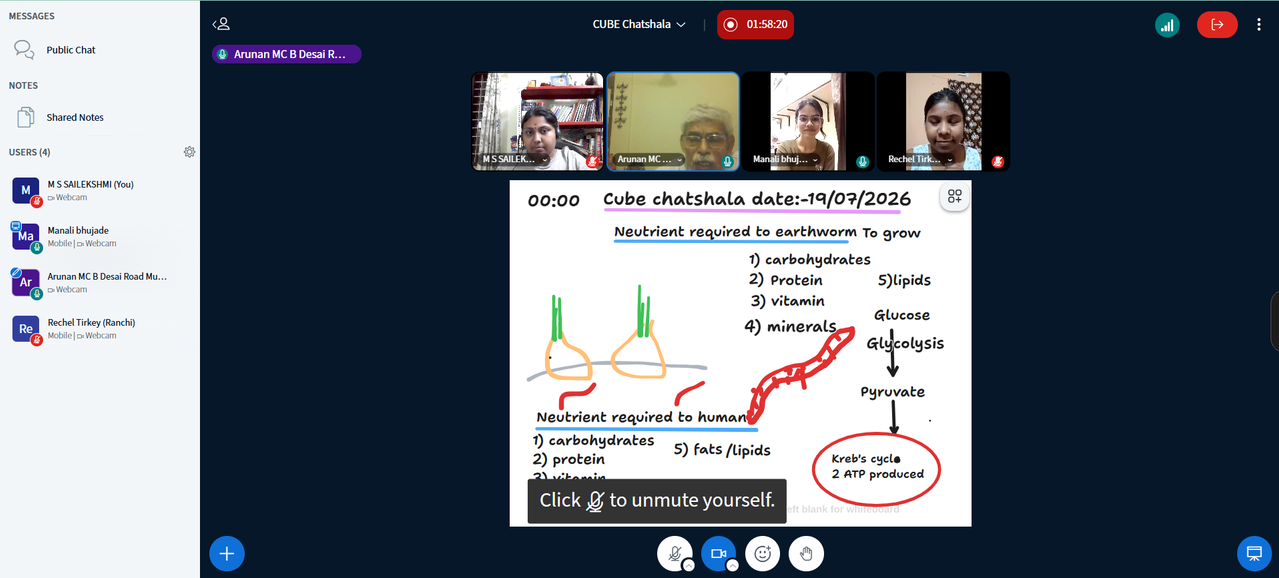Open the users list settings gear
Image resolution: width=1279 pixels, height=578 pixels.
click(189, 152)
